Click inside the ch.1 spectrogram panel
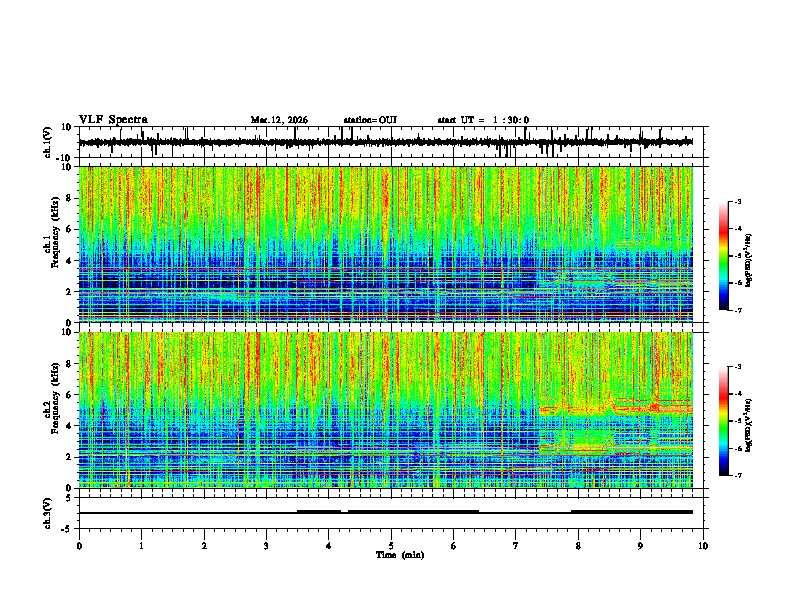This screenshot has width=792, height=612. tap(386, 244)
